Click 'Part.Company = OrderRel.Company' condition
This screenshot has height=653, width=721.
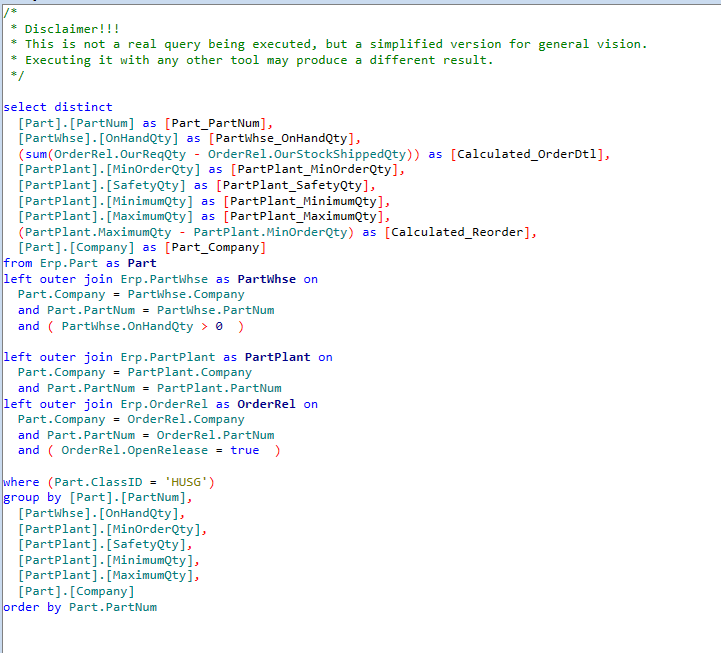pyautogui.click(x=131, y=419)
